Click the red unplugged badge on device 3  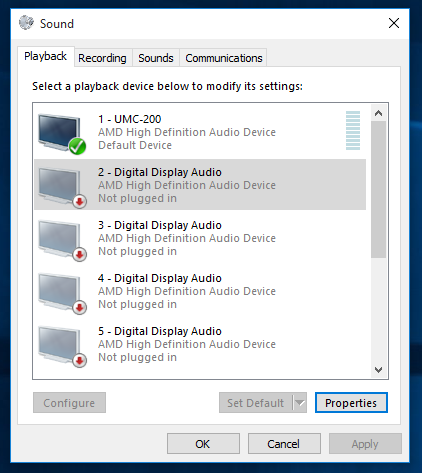pos(80,255)
